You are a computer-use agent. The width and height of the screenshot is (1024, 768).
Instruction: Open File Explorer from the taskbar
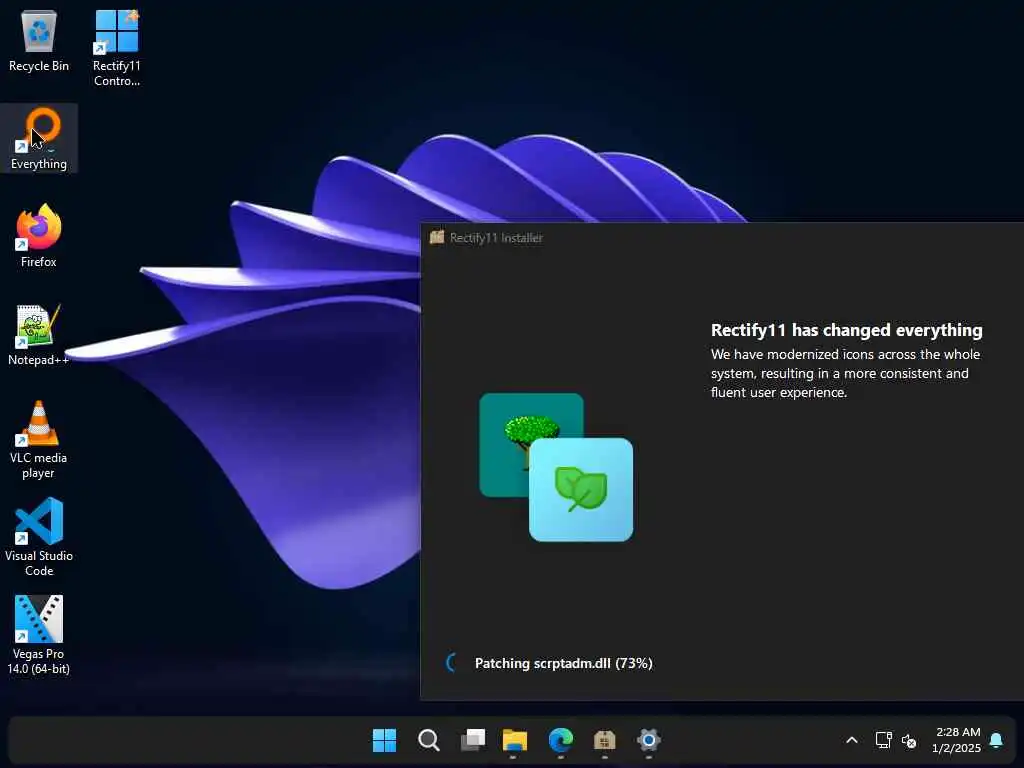[x=515, y=740]
